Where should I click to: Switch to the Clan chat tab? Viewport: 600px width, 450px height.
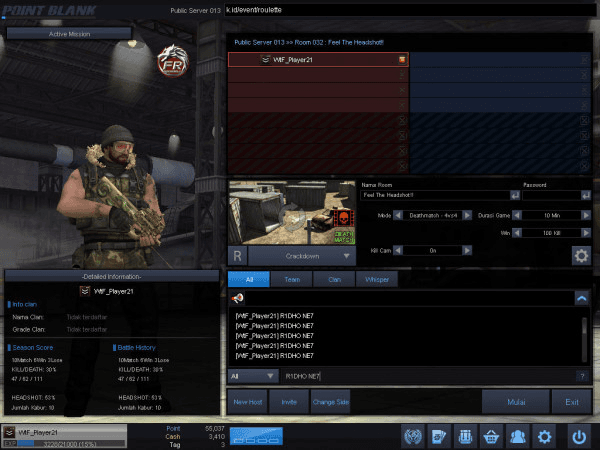[334, 279]
